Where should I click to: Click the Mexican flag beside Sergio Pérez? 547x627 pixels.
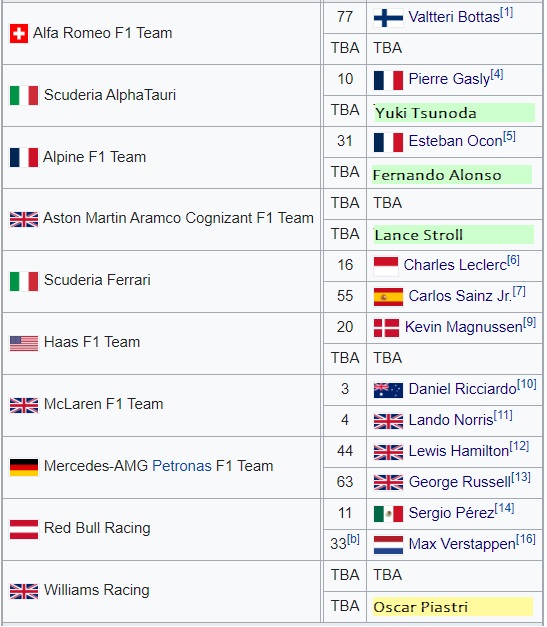388,514
